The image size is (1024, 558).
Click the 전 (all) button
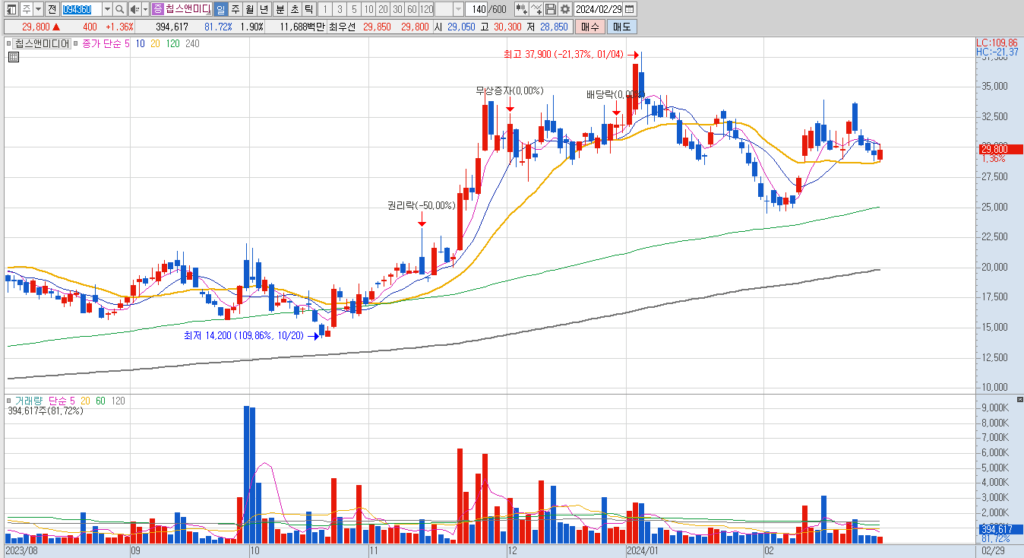click(x=52, y=9)
